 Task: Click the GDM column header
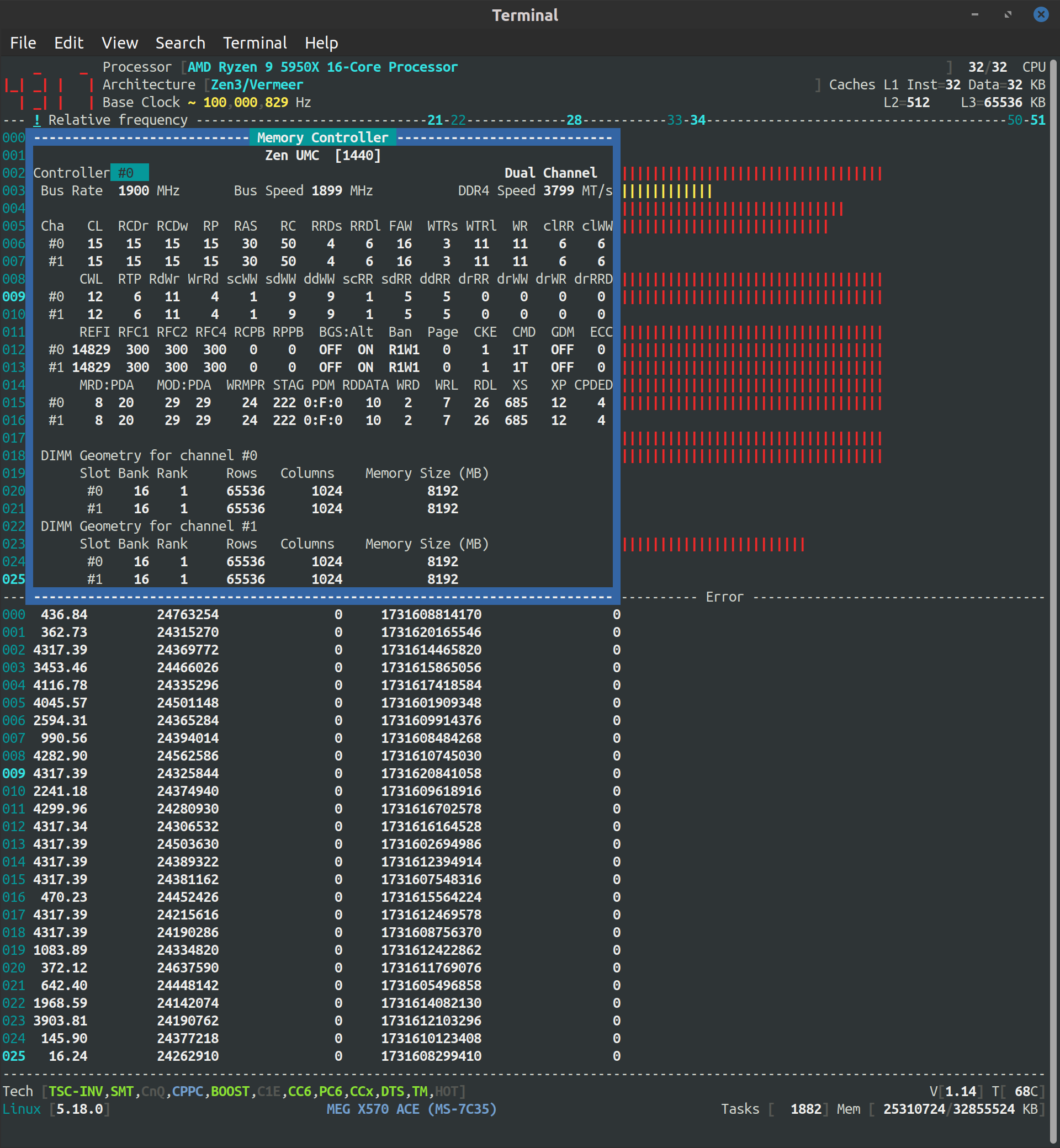click(563, 332)
